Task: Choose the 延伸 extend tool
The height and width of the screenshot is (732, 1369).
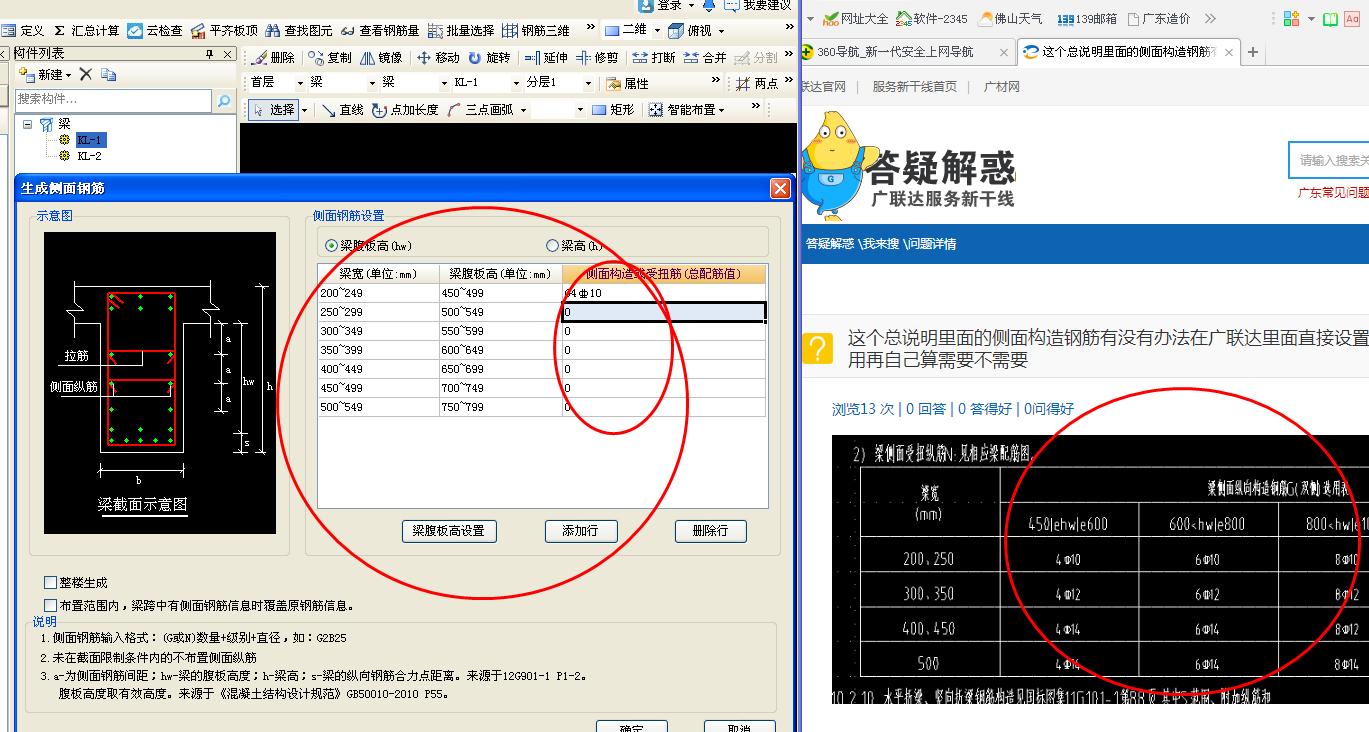Action: pyautogui.click(x=546, y=58)
